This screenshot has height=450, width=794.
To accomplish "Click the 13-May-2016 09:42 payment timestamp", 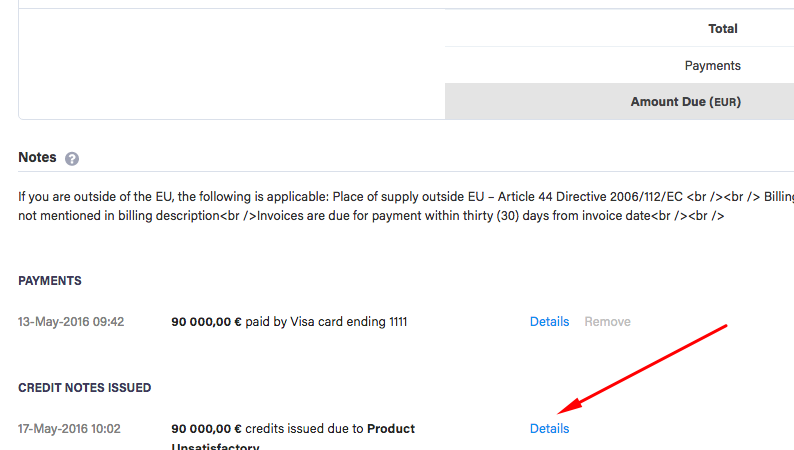I will [71, 321].
